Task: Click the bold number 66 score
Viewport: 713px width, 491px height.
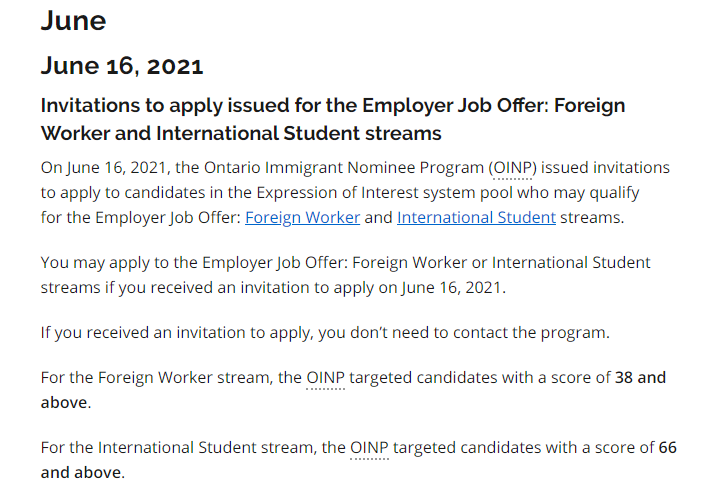Action: [x=668, y=447]
